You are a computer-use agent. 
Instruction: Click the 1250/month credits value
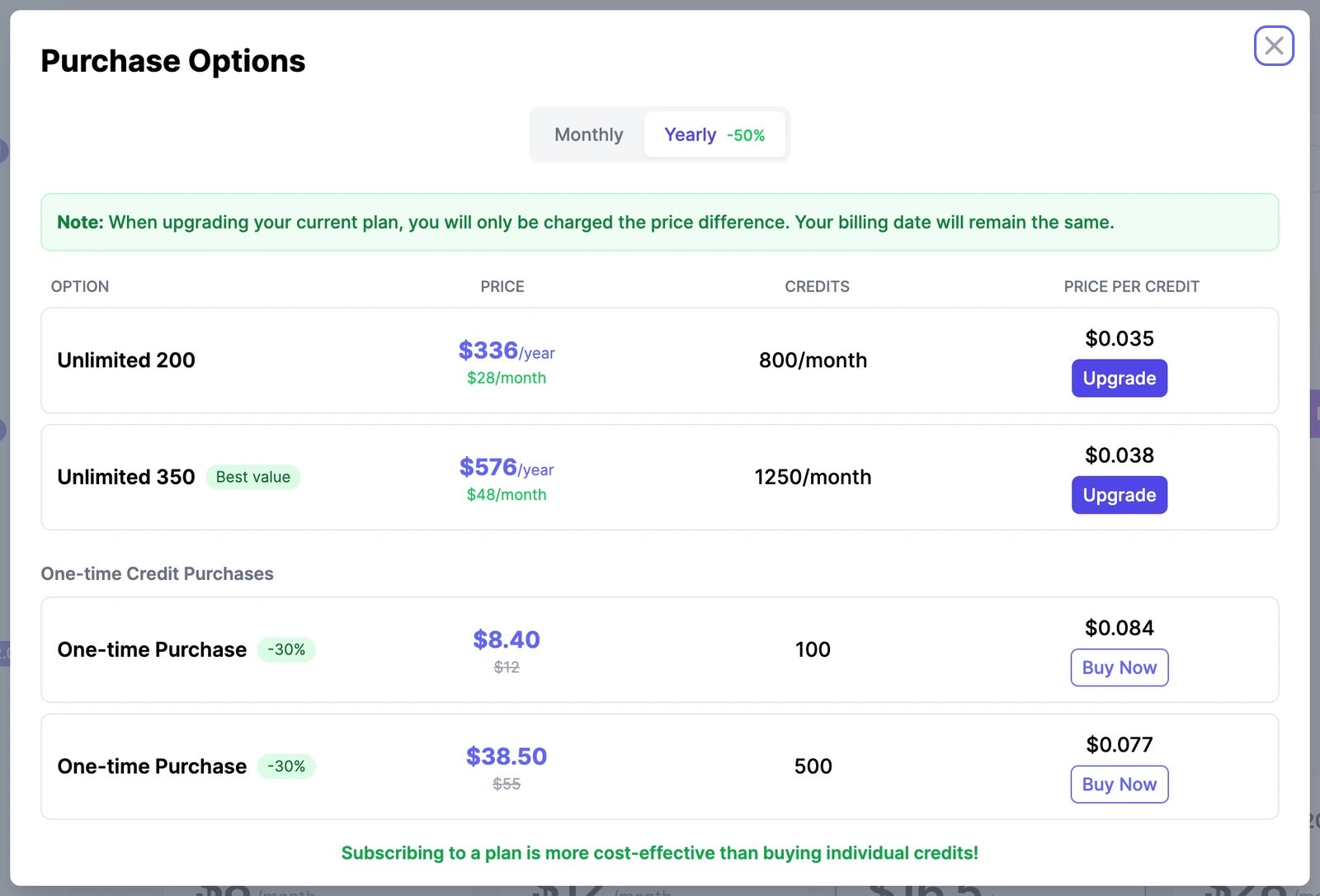click(813, 477)
